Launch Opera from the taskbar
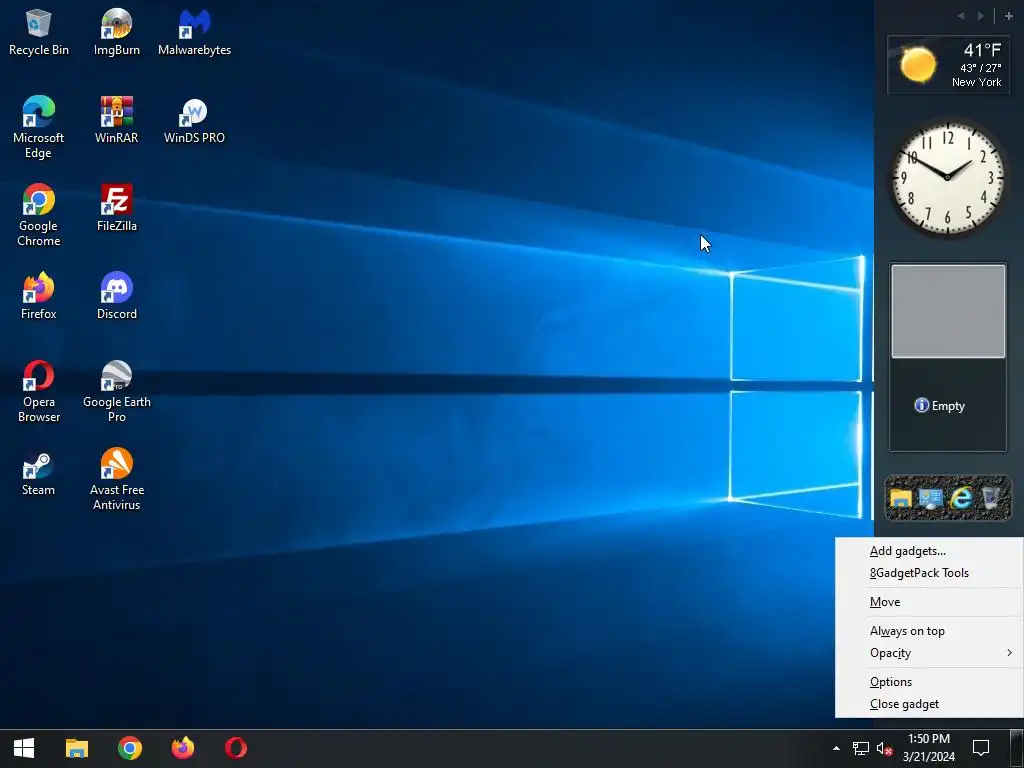This screenshot has height=768, width=1024. (236, 748)
